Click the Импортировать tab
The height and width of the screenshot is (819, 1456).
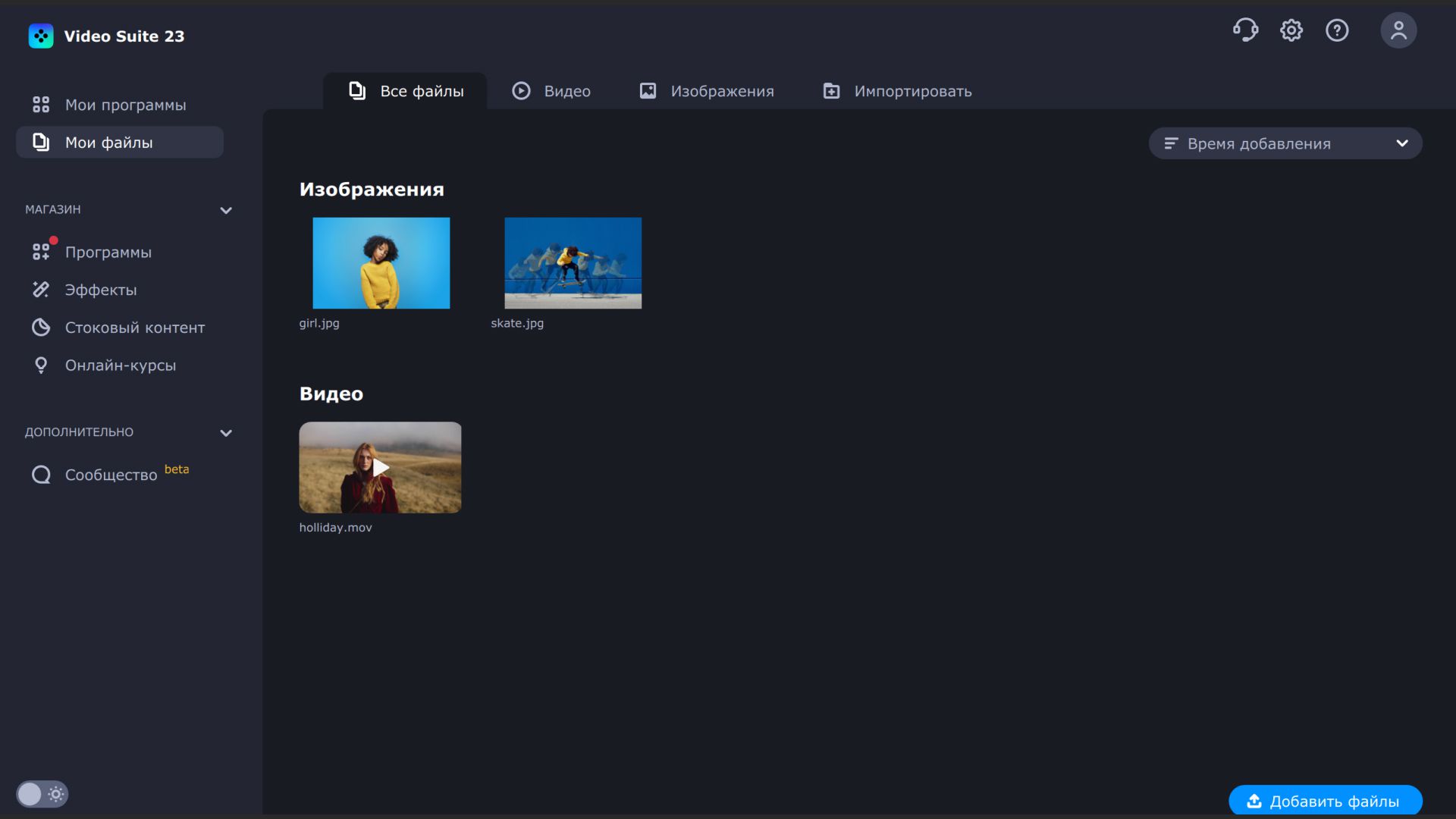click(897, 91)
